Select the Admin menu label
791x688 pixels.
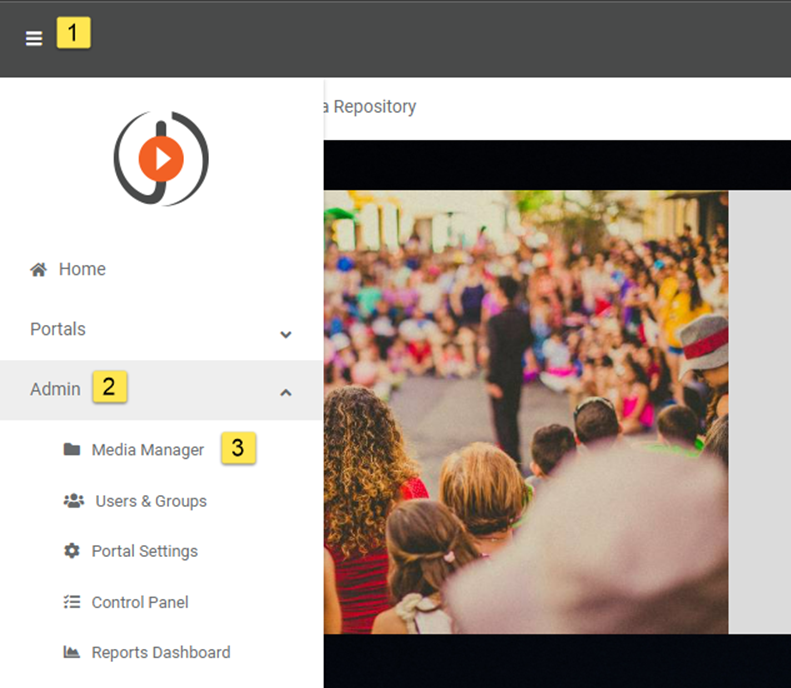point(55,389)
